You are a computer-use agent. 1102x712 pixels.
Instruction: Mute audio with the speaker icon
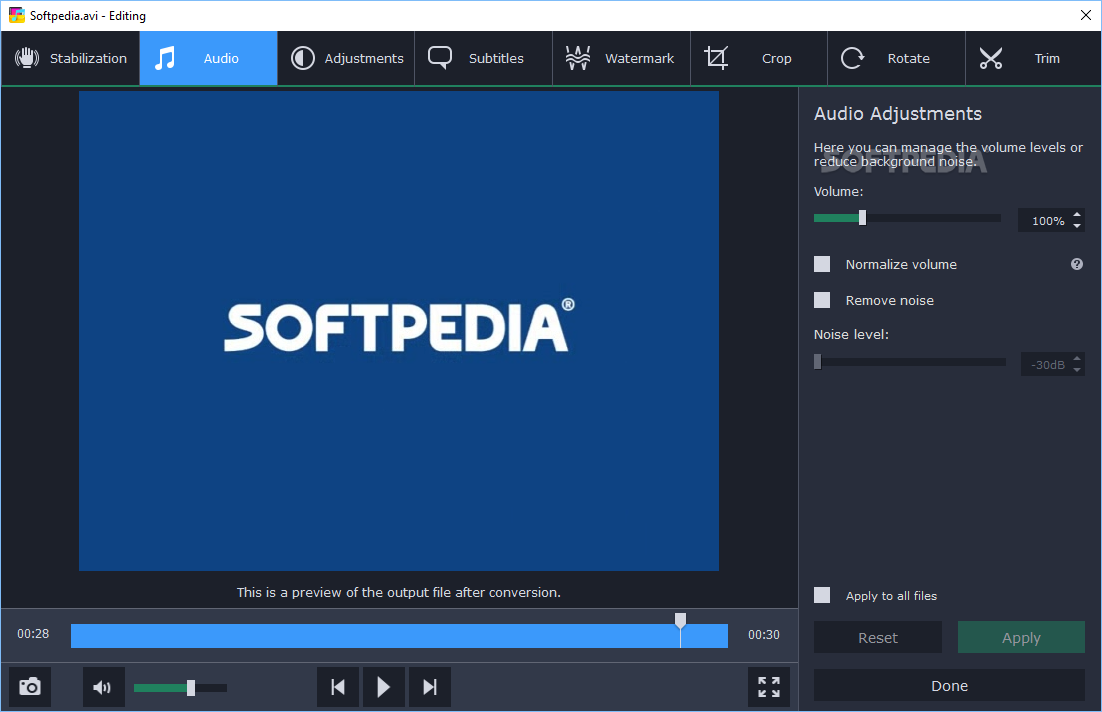[103, 687]
